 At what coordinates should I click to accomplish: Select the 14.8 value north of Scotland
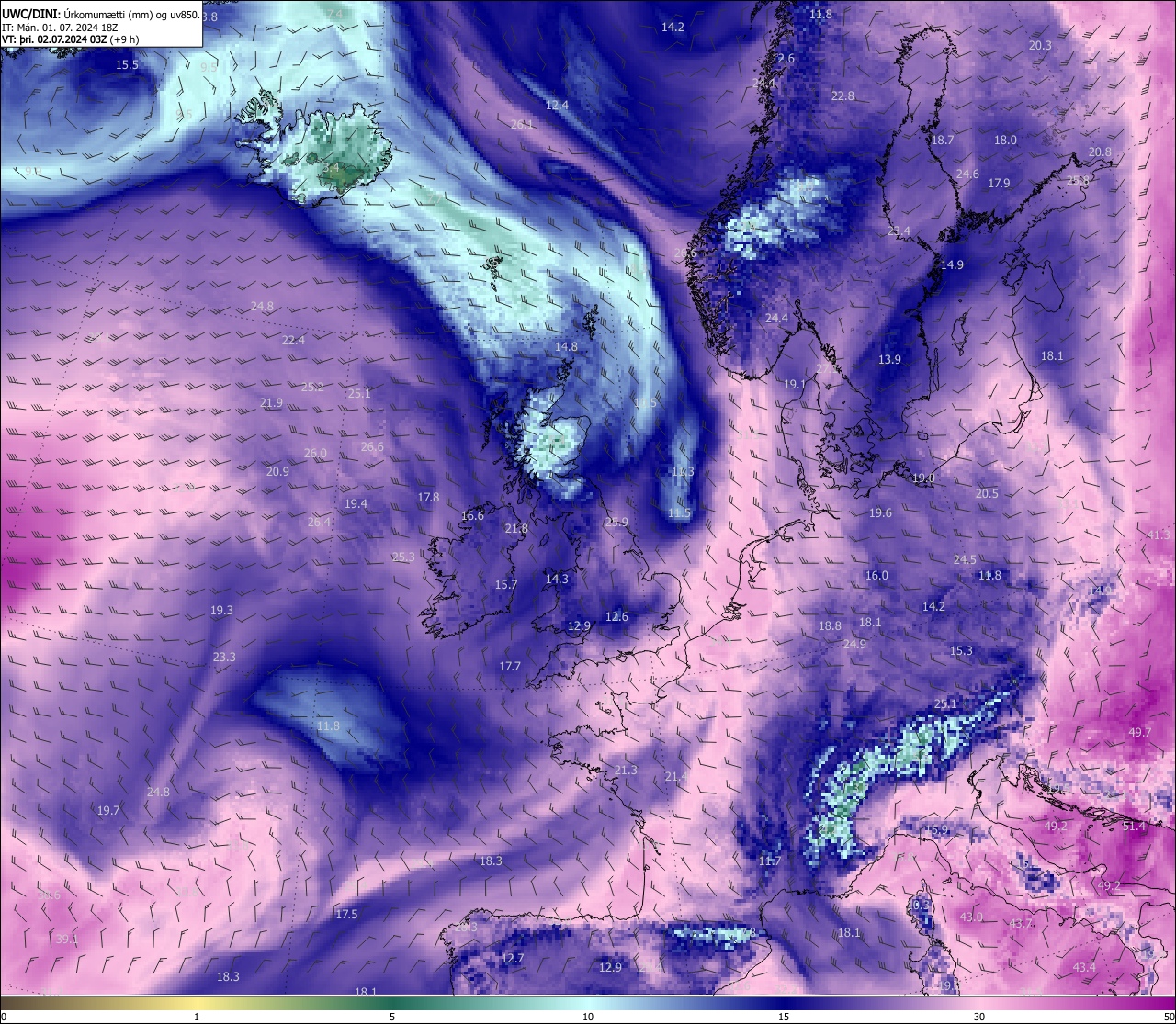[567, 346]
